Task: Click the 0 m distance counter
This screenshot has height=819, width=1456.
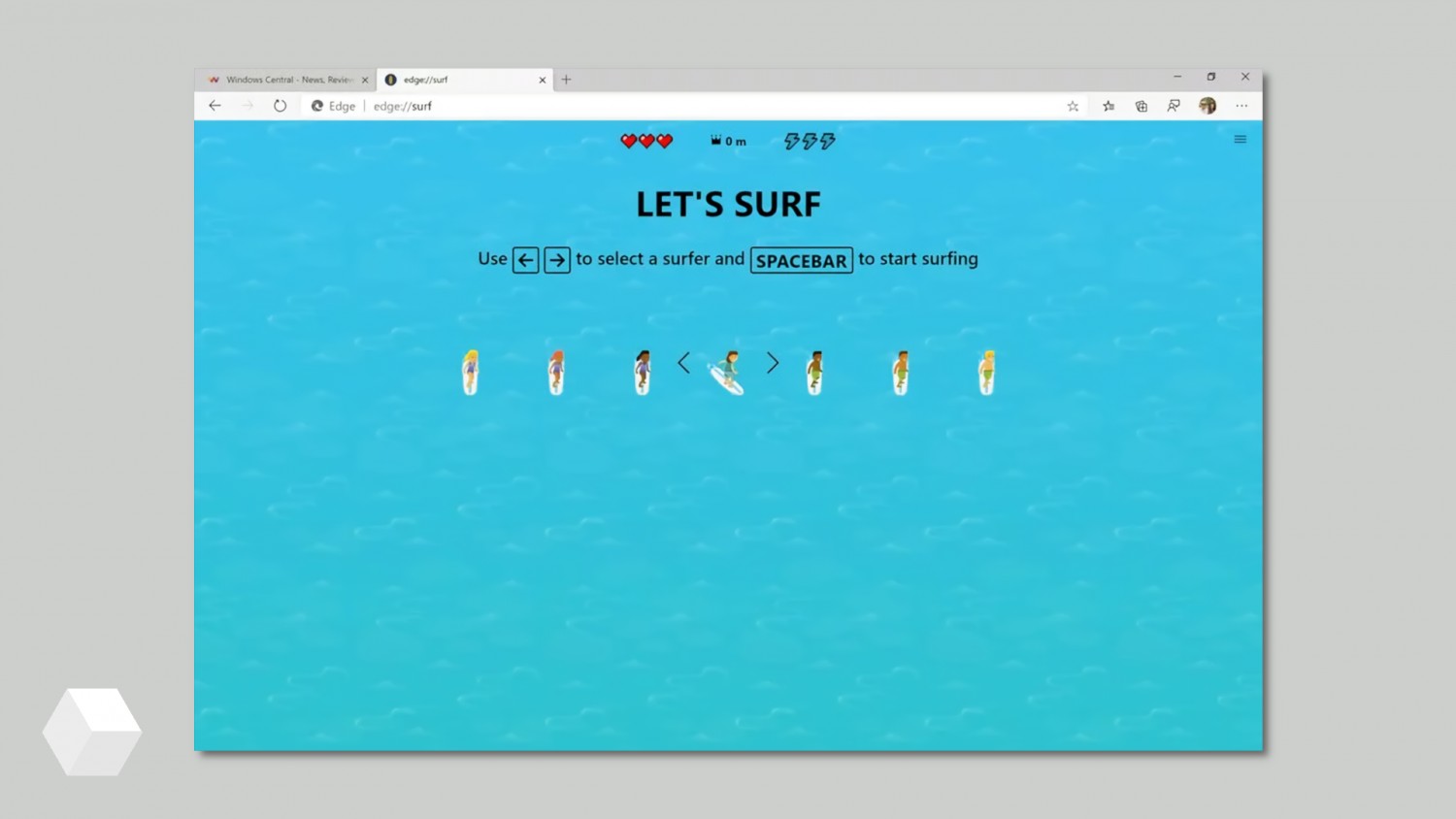Action: point(728,141)
